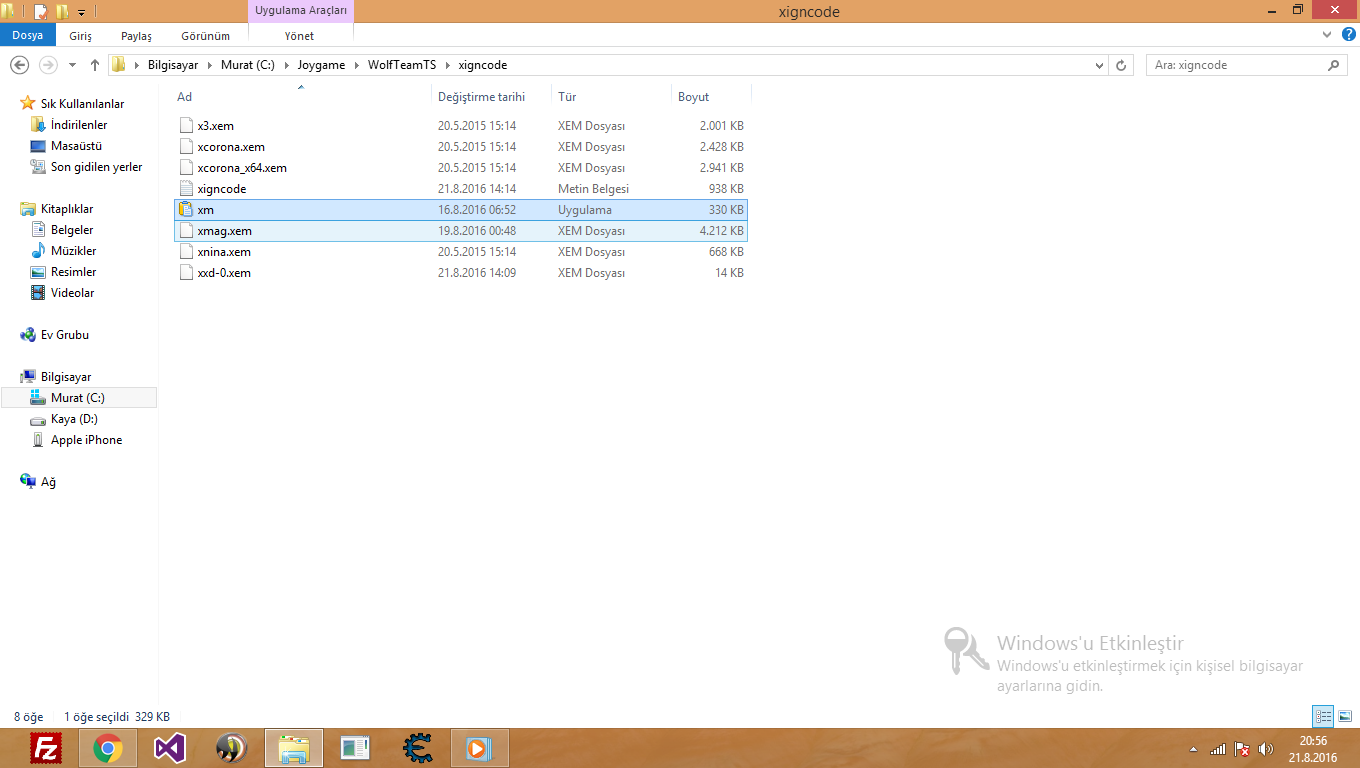The height and width of the screenshot is (768, 1360).
Task: Open Son gidilen yerler in sidebar
Action: click(96, 167)
